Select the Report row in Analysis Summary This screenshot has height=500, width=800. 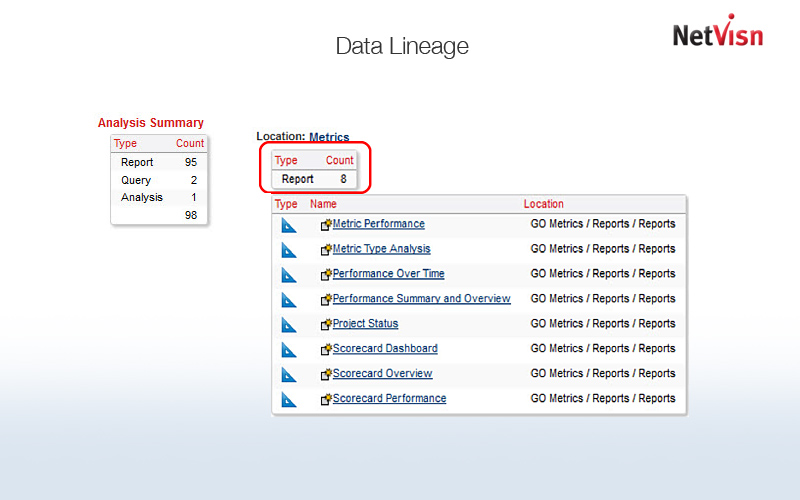click(x=159, y=162)
